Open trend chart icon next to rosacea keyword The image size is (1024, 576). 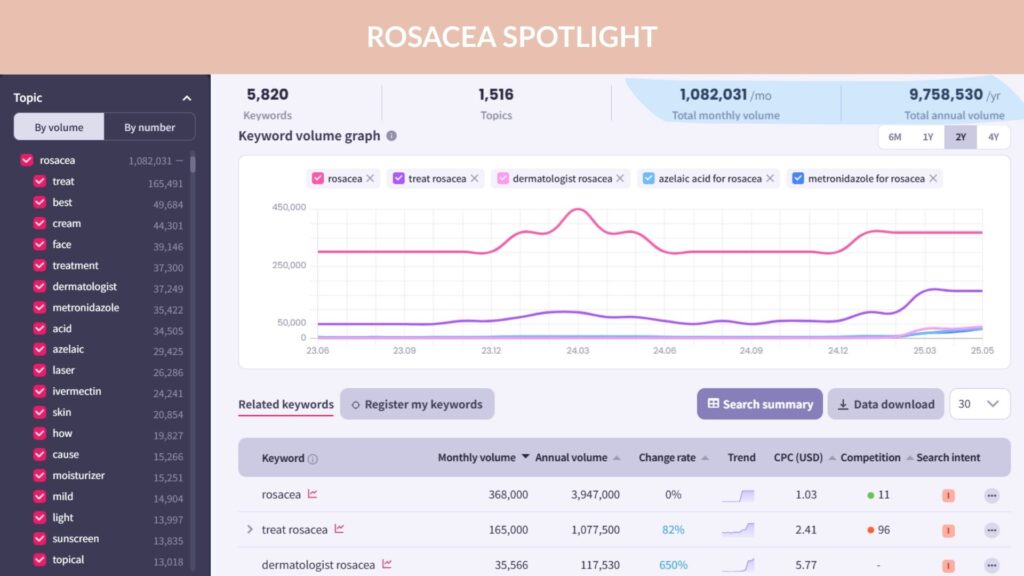313,494
